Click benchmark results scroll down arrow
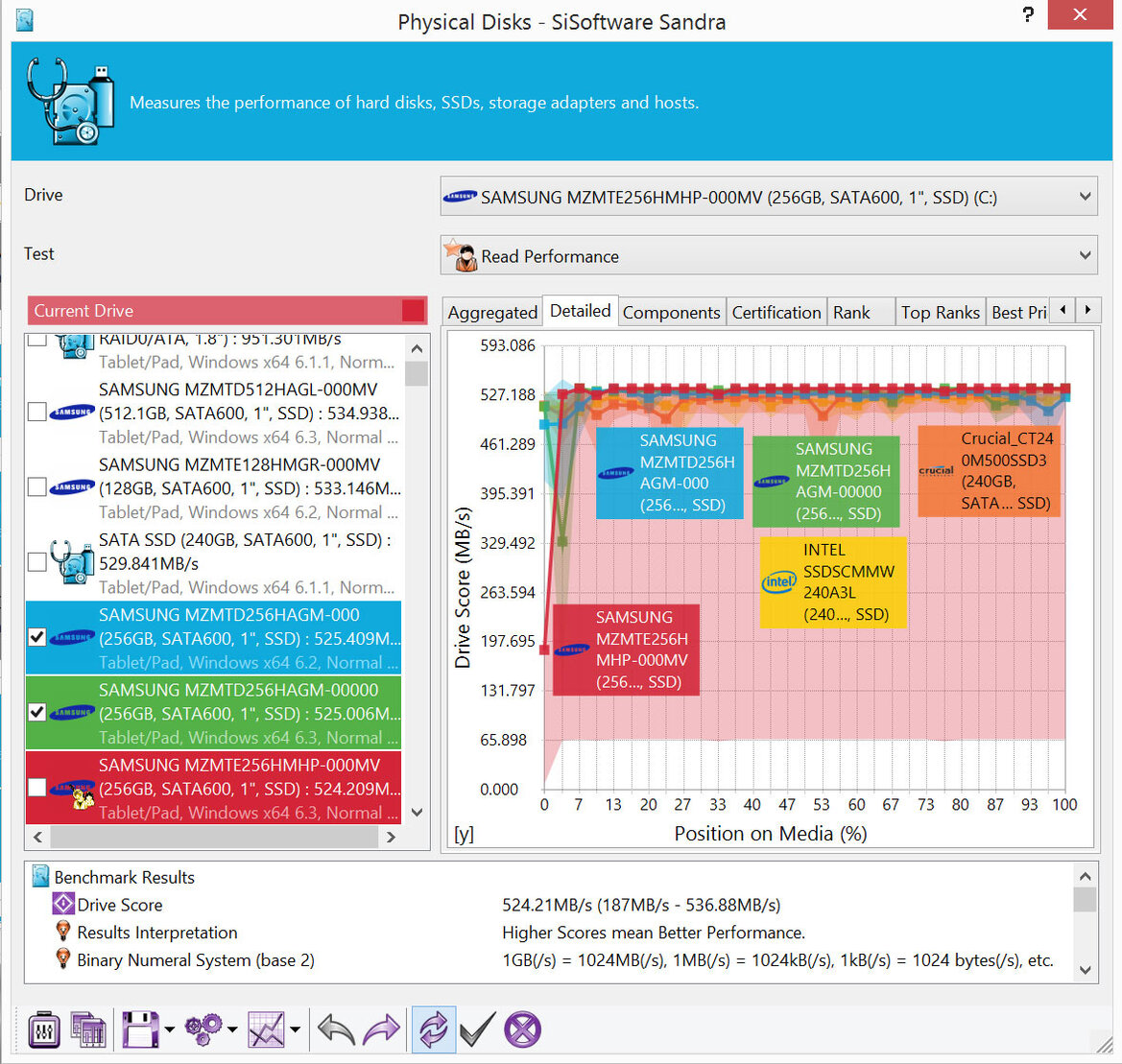Screen dimensions: 1122x1064 (1085, 970)
